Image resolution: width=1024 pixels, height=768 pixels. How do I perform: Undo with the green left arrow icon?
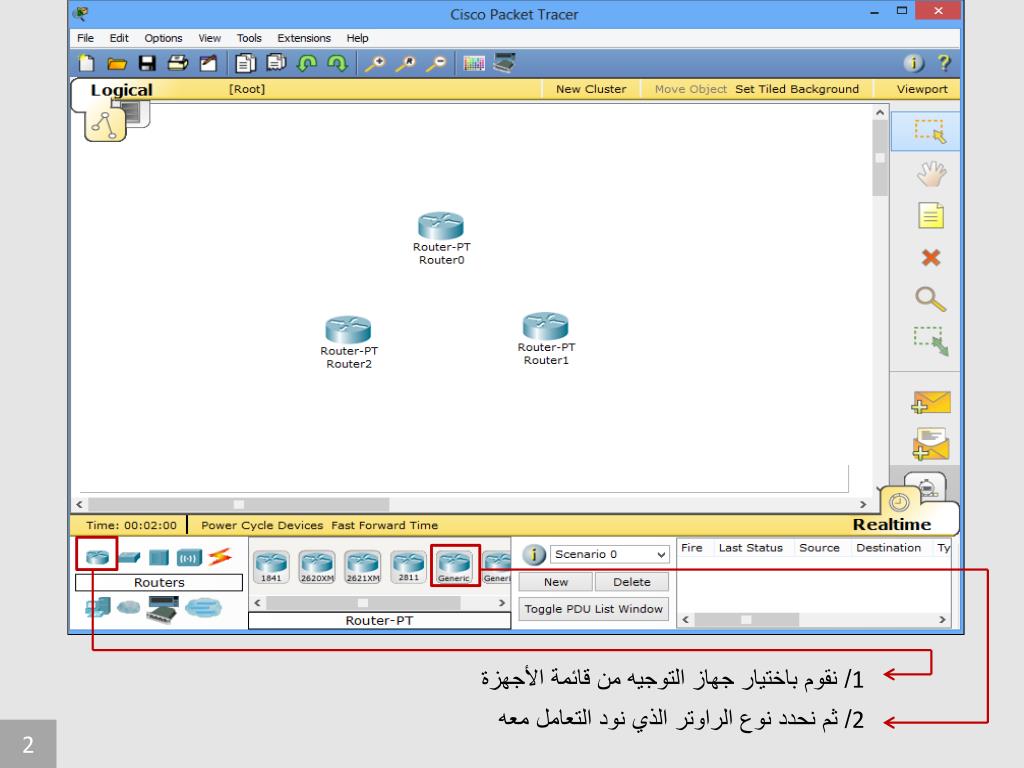307,63
